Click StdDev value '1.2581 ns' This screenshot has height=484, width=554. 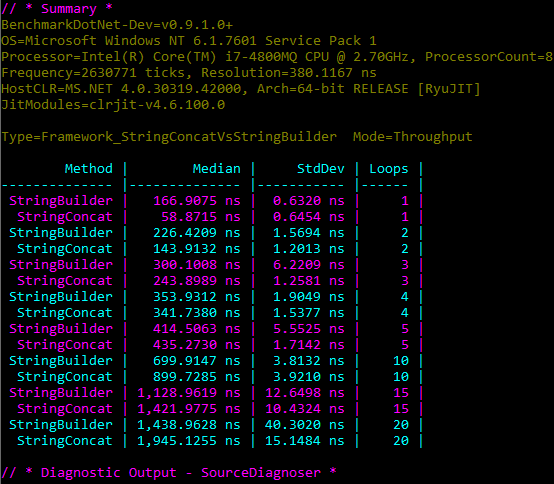coord(308,281)
